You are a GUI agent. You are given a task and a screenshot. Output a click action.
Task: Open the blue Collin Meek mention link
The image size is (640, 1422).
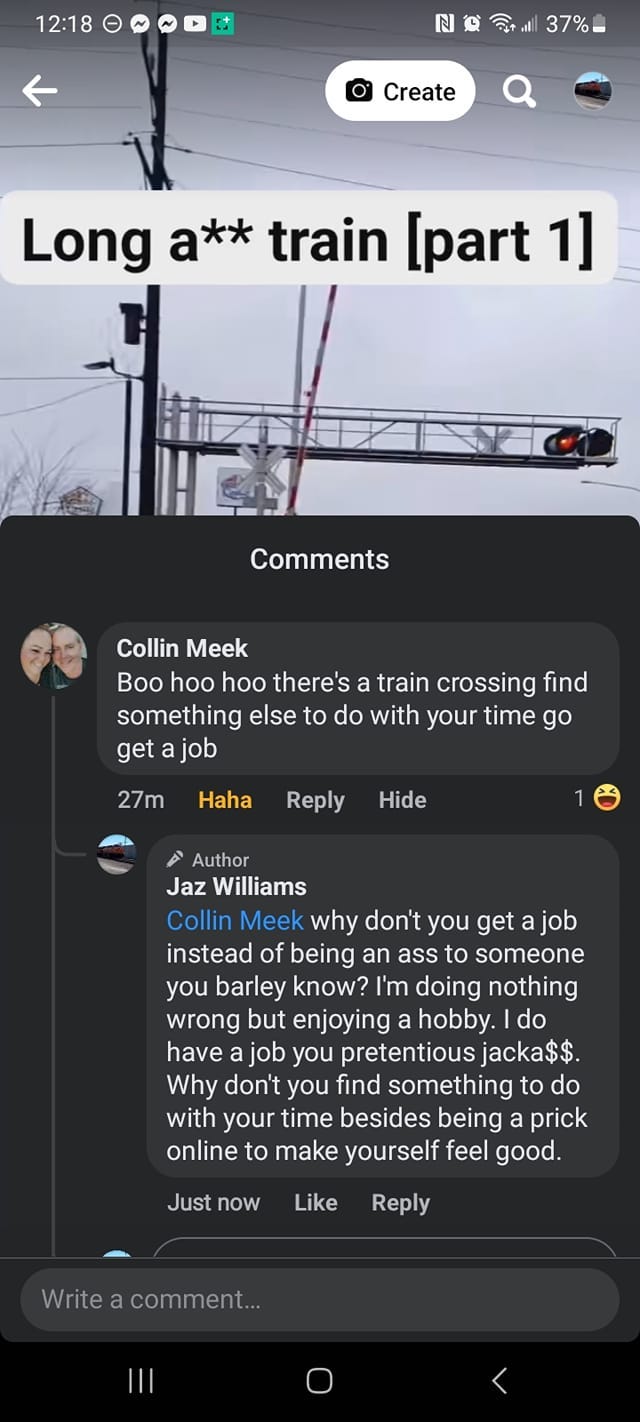pyautogui.click(x=235, y=920)
